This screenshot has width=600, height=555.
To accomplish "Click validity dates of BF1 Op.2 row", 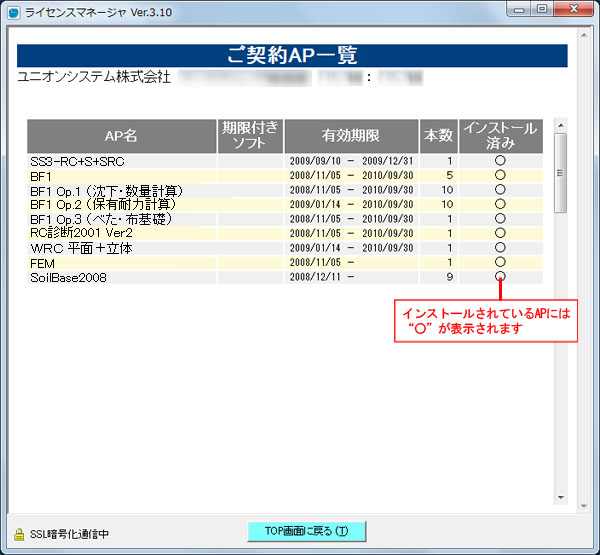I will (x=351, y=204).
